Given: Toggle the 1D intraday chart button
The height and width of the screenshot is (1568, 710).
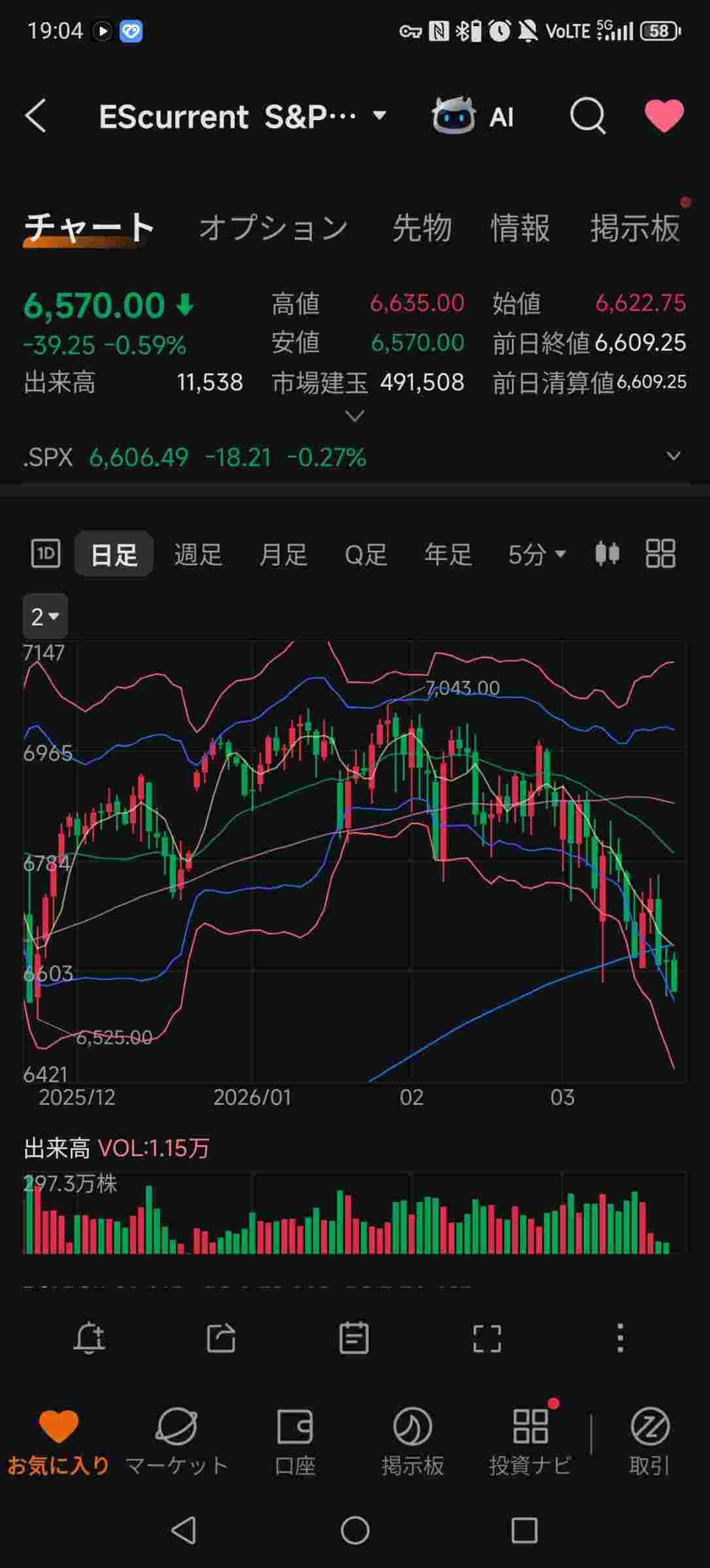Looking at the screenshot, I should [x=46, y=554].
